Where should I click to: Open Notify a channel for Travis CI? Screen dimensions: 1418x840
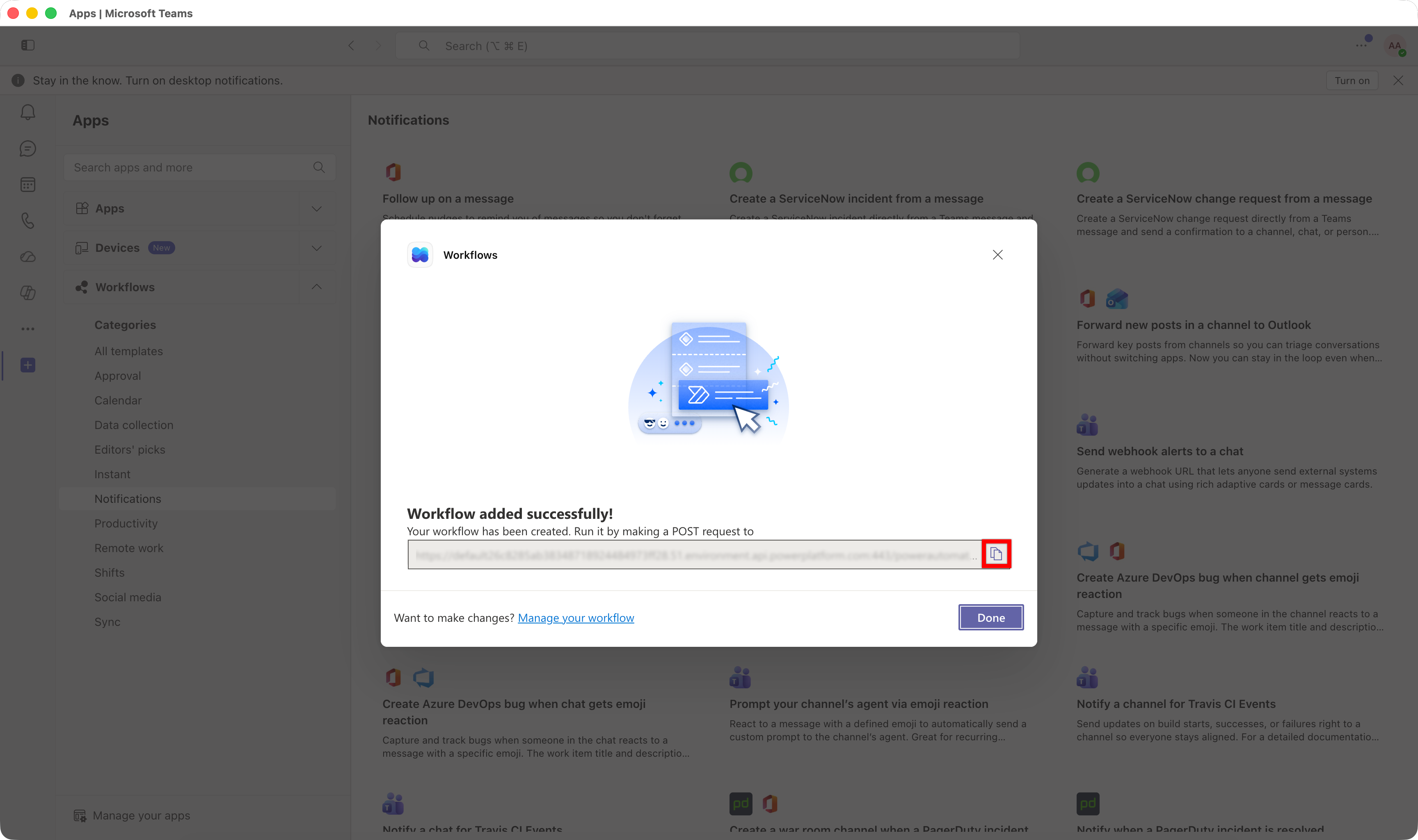1176,704
